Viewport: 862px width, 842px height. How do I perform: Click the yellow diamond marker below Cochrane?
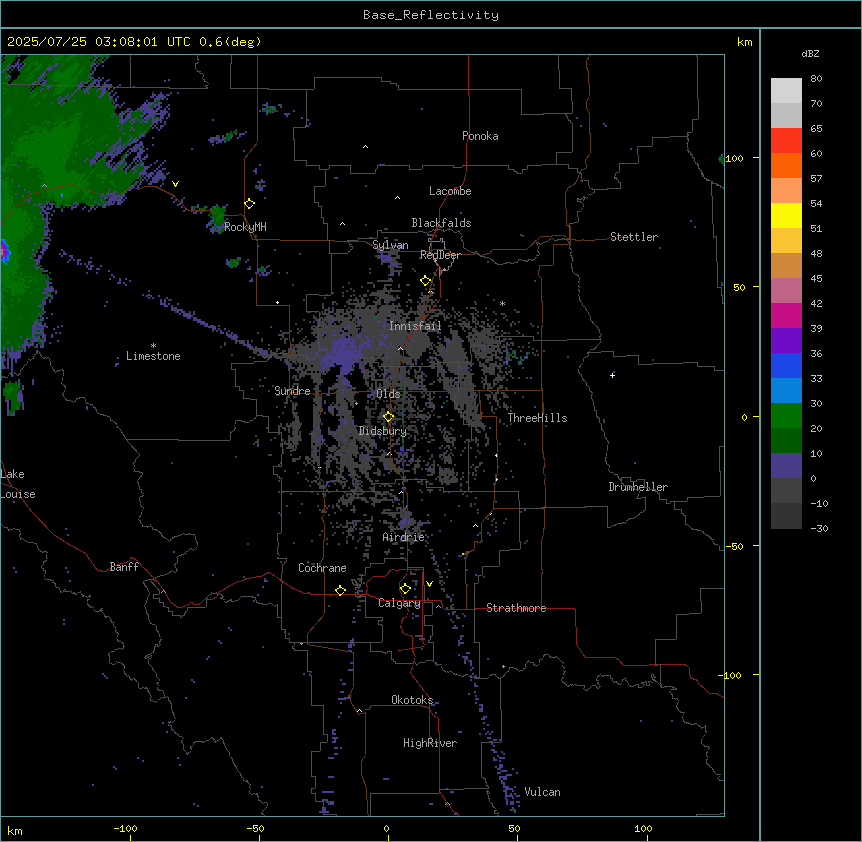tap(340, 590)
